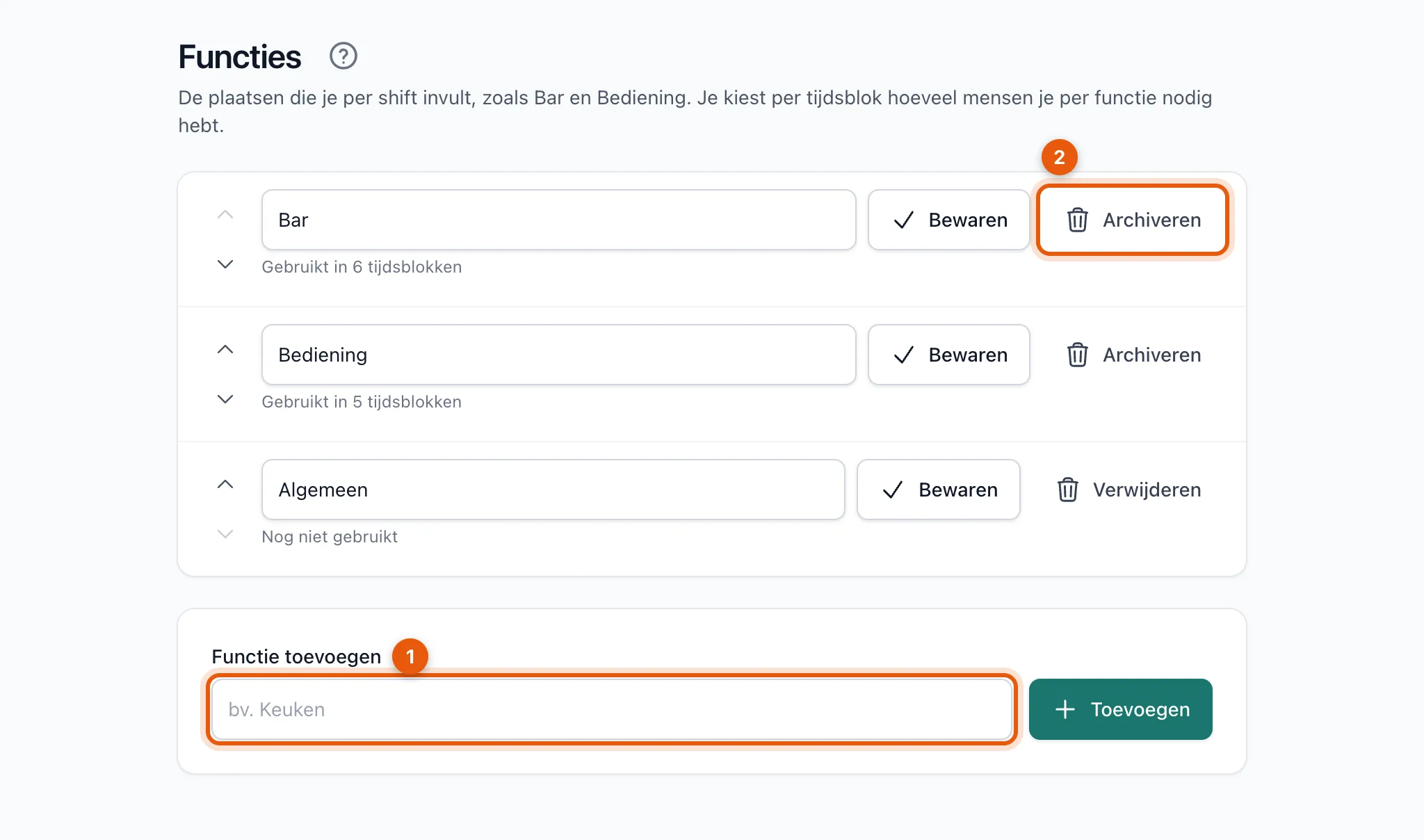Click the Toevoegen button
This screenshot has width=1424, height=840.
[1121, 709]
